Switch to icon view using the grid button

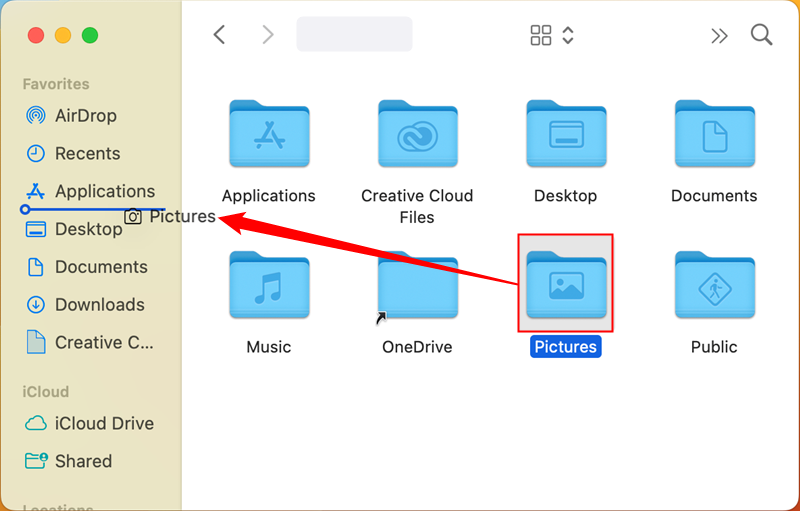pyautogui.click(x=541, y=35)
